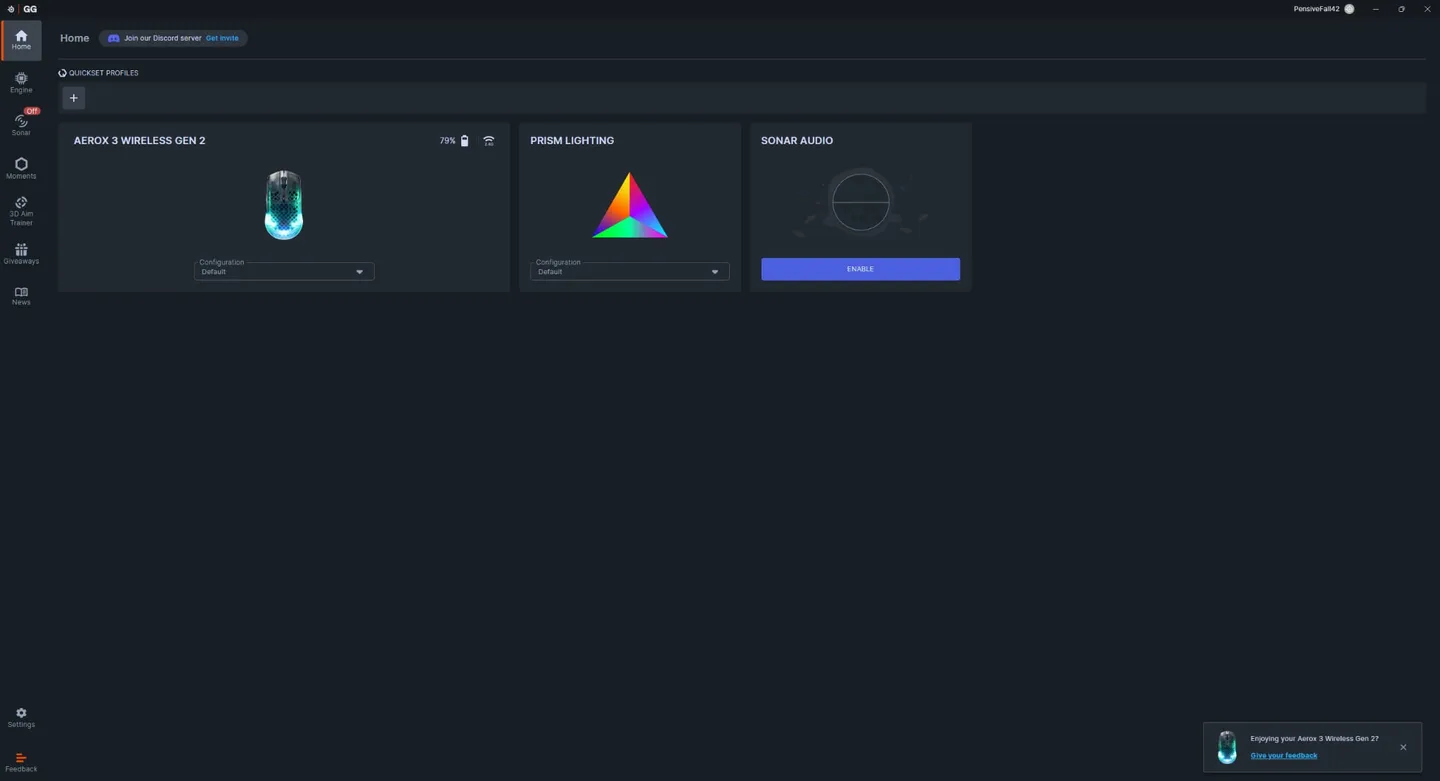Screen dimensions: 1440x781
Task: Click the Home page heading
Action: pos(75,38)
